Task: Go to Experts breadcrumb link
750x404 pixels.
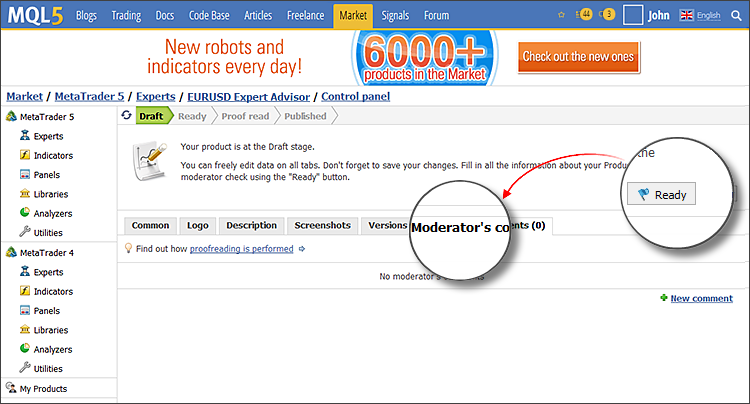Action: 156,97
